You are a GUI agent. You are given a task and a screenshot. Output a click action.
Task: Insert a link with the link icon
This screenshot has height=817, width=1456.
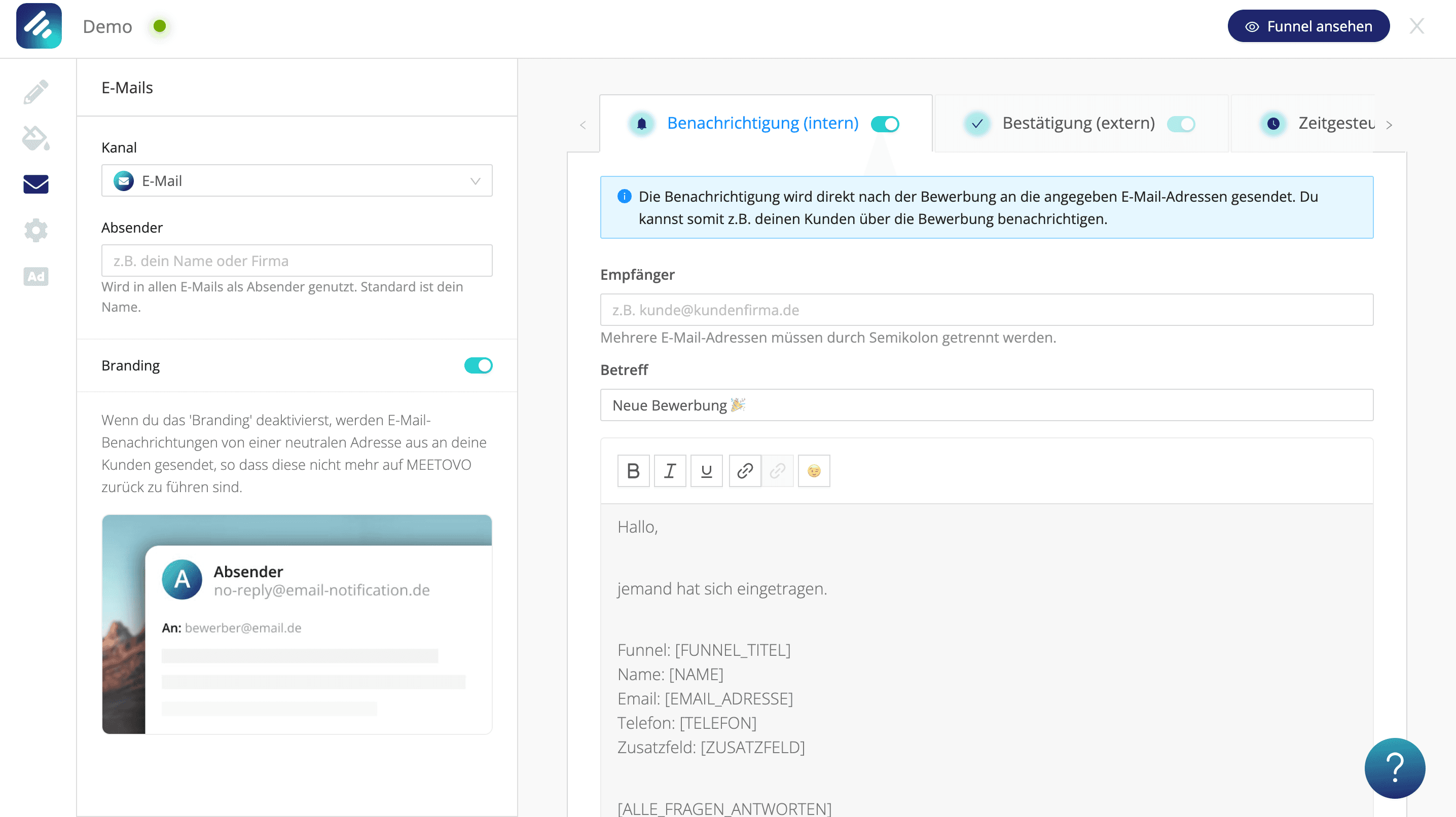(x=745, y=471)
